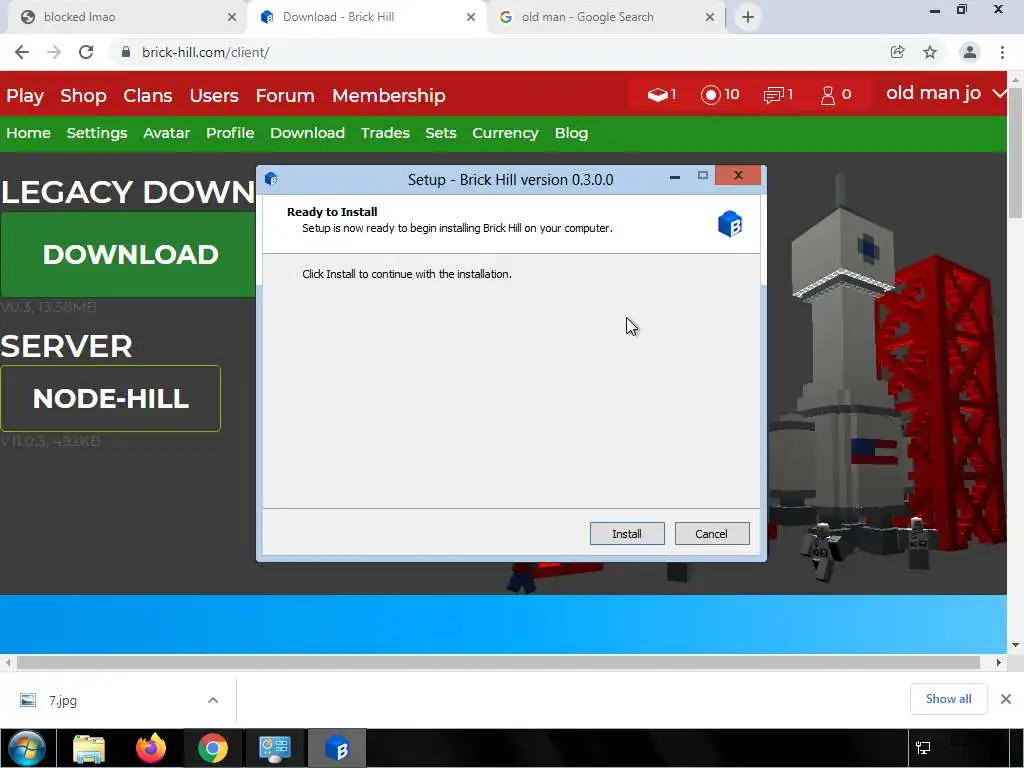This screenshot has height=768, width=1024.
Task: Close the downloads shelf bar
Action: pyautogui.click(x=1006, y=699)
